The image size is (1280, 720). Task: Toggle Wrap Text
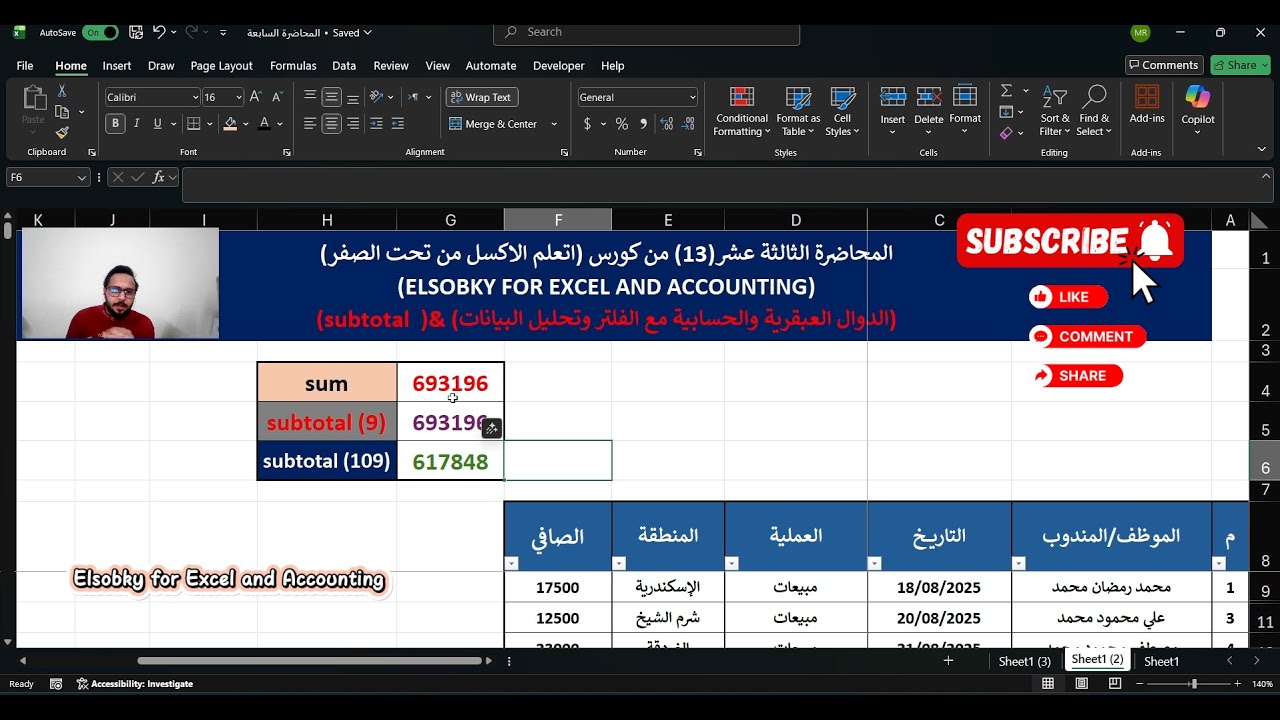pyautogui.click(x=480, y=97)
